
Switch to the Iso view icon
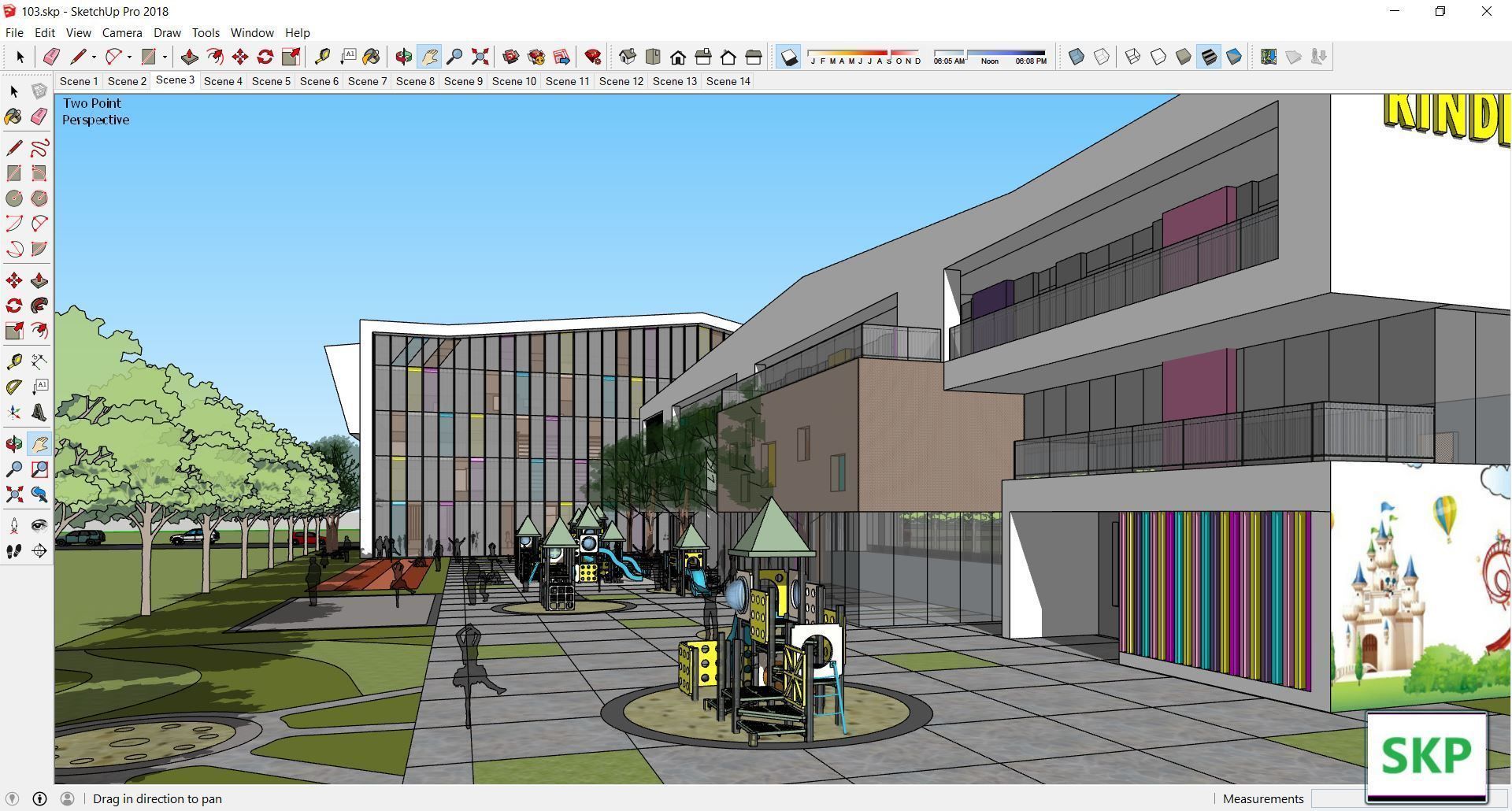tap(628, 57)
